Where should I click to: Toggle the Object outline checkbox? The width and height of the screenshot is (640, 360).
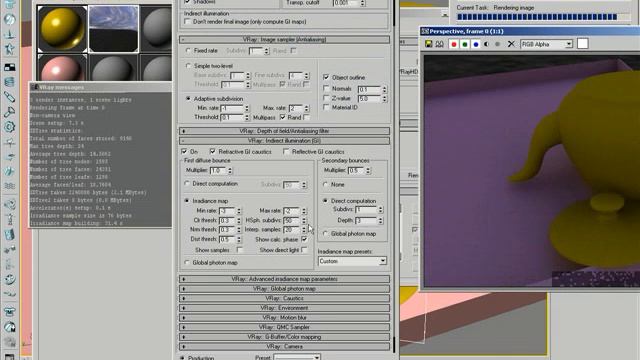click(326, 77)
